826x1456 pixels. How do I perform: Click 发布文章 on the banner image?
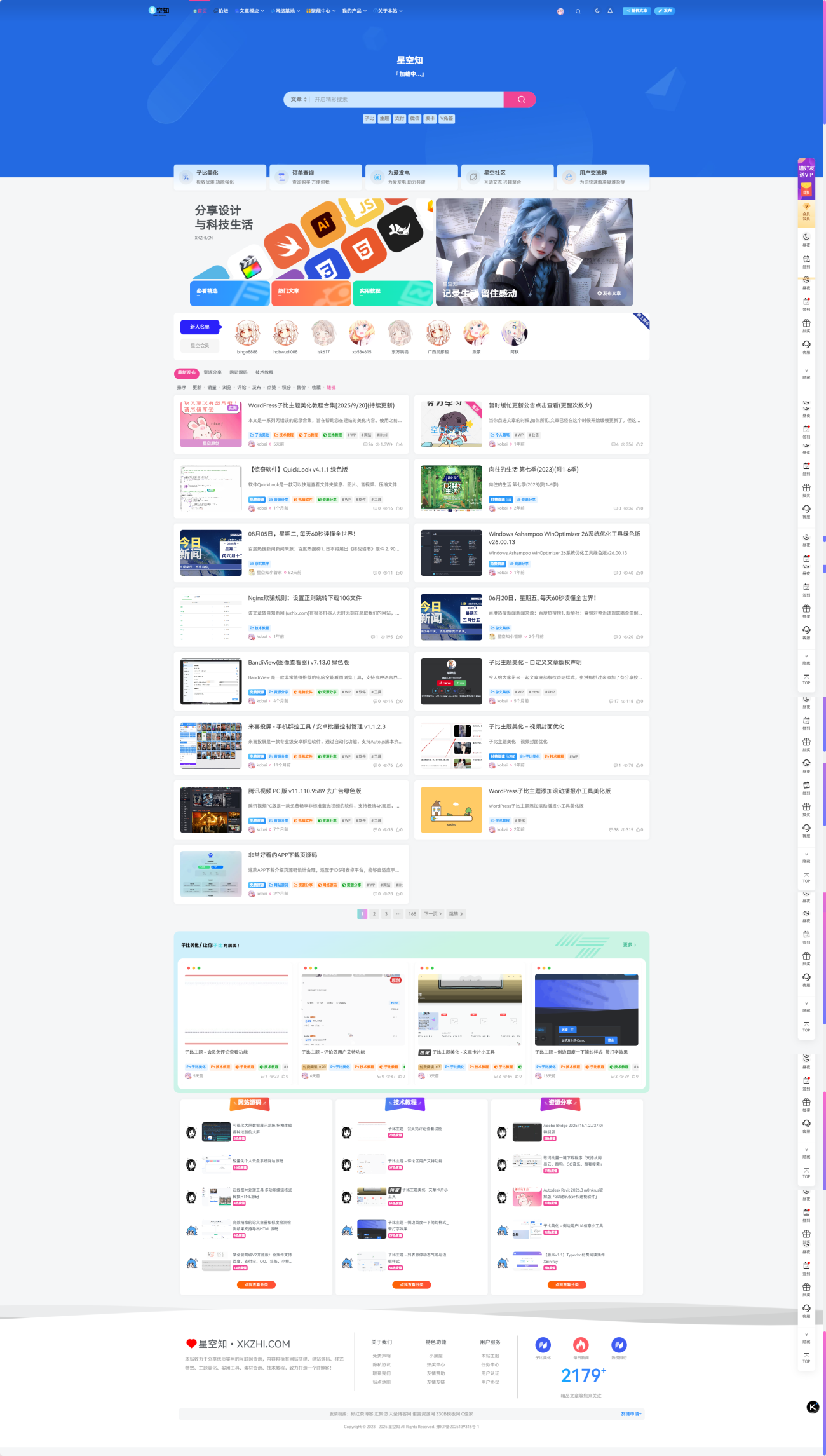609,293
